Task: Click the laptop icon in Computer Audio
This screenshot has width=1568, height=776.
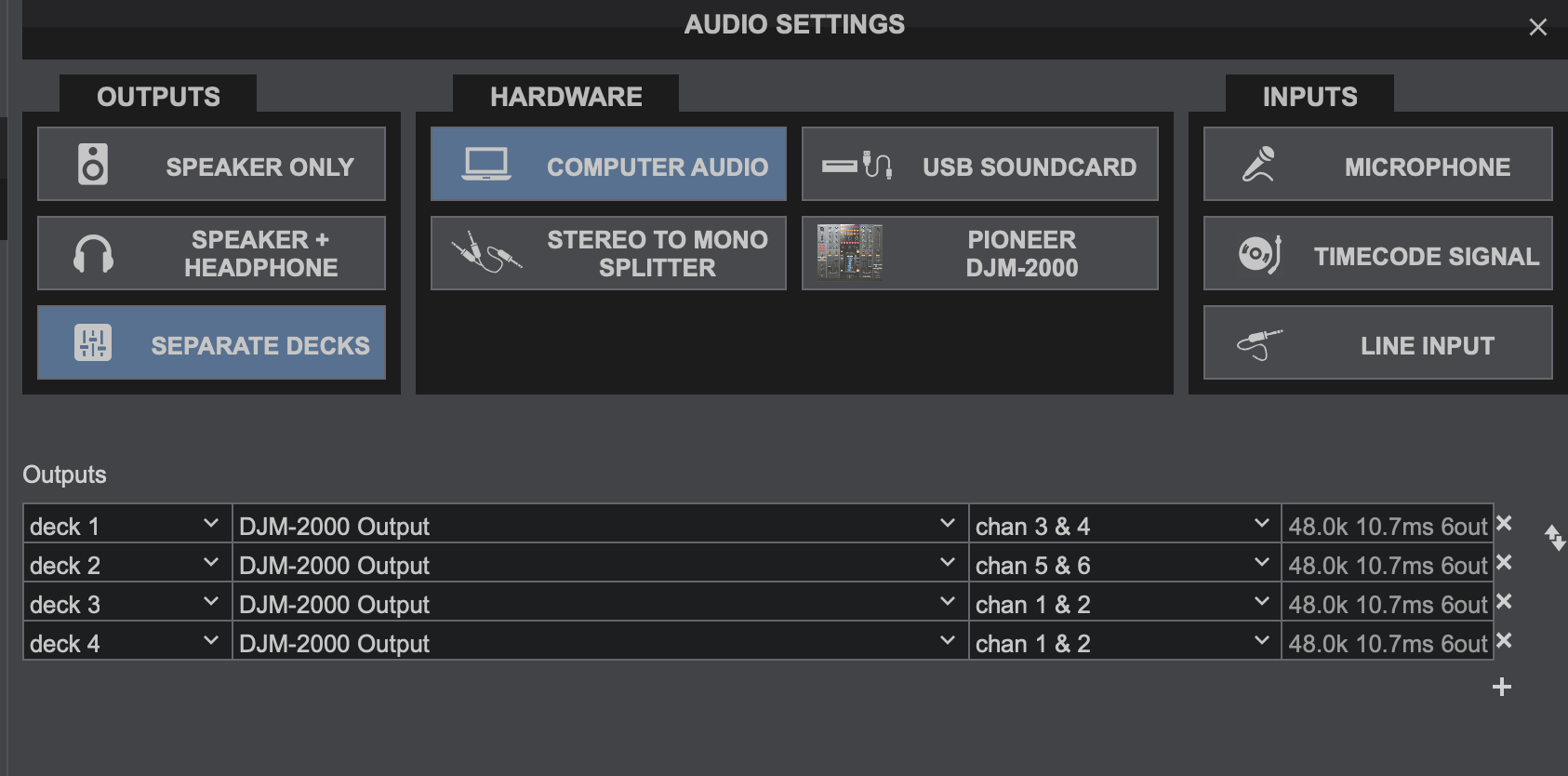Action: click(x=486, y=165)
